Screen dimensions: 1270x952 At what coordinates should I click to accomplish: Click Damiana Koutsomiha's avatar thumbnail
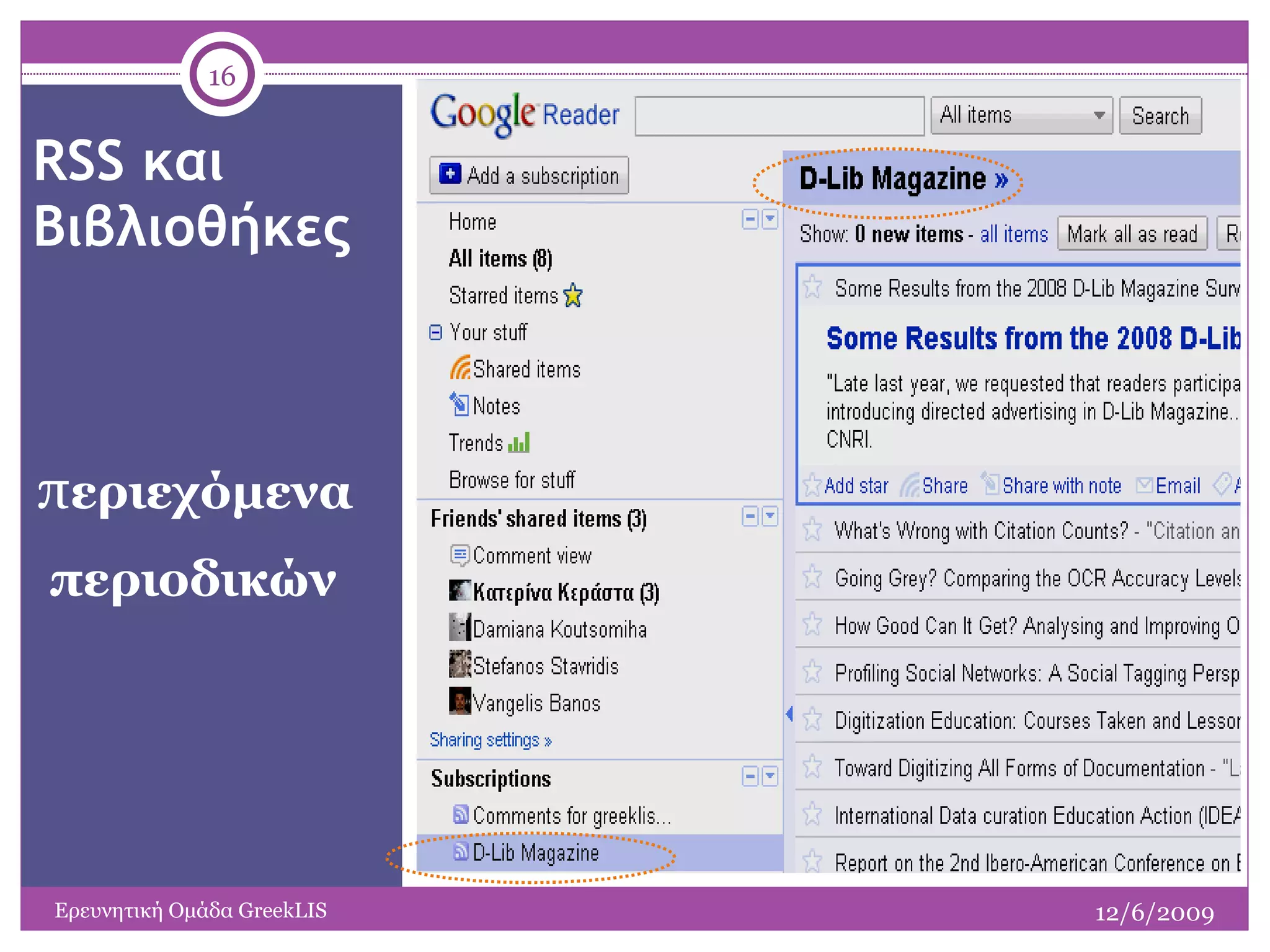(x=460, y=627)
